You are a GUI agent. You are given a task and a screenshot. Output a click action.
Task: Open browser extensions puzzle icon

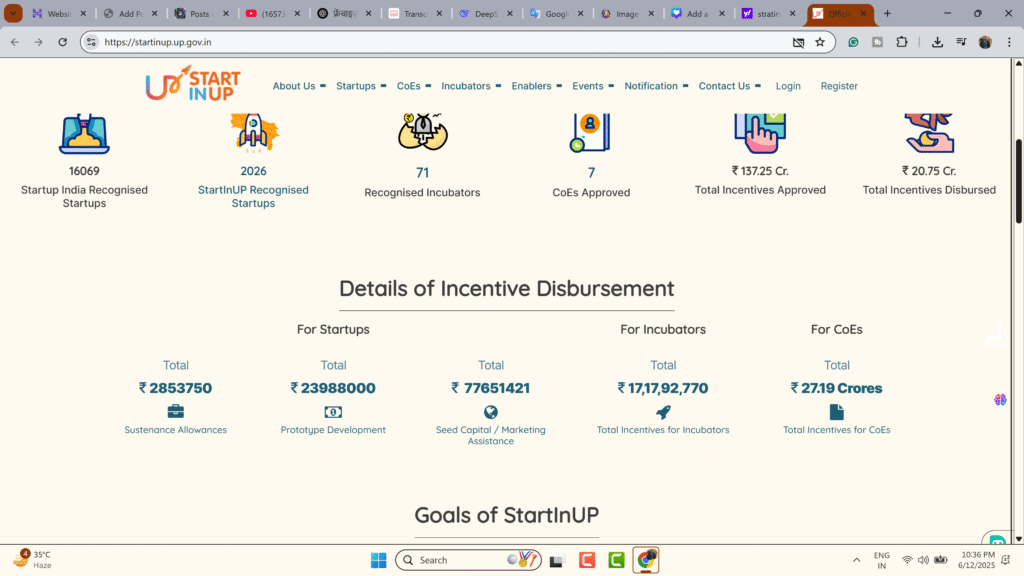click(x=902, y=42)
